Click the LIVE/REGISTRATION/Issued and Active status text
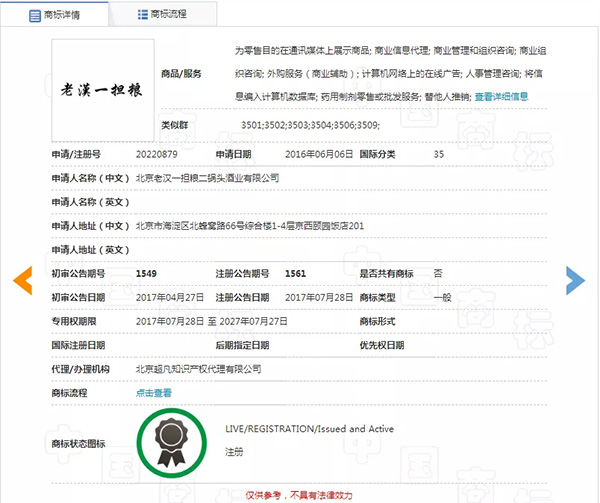The height and width of the screenshot is (503, 600). 309,429
